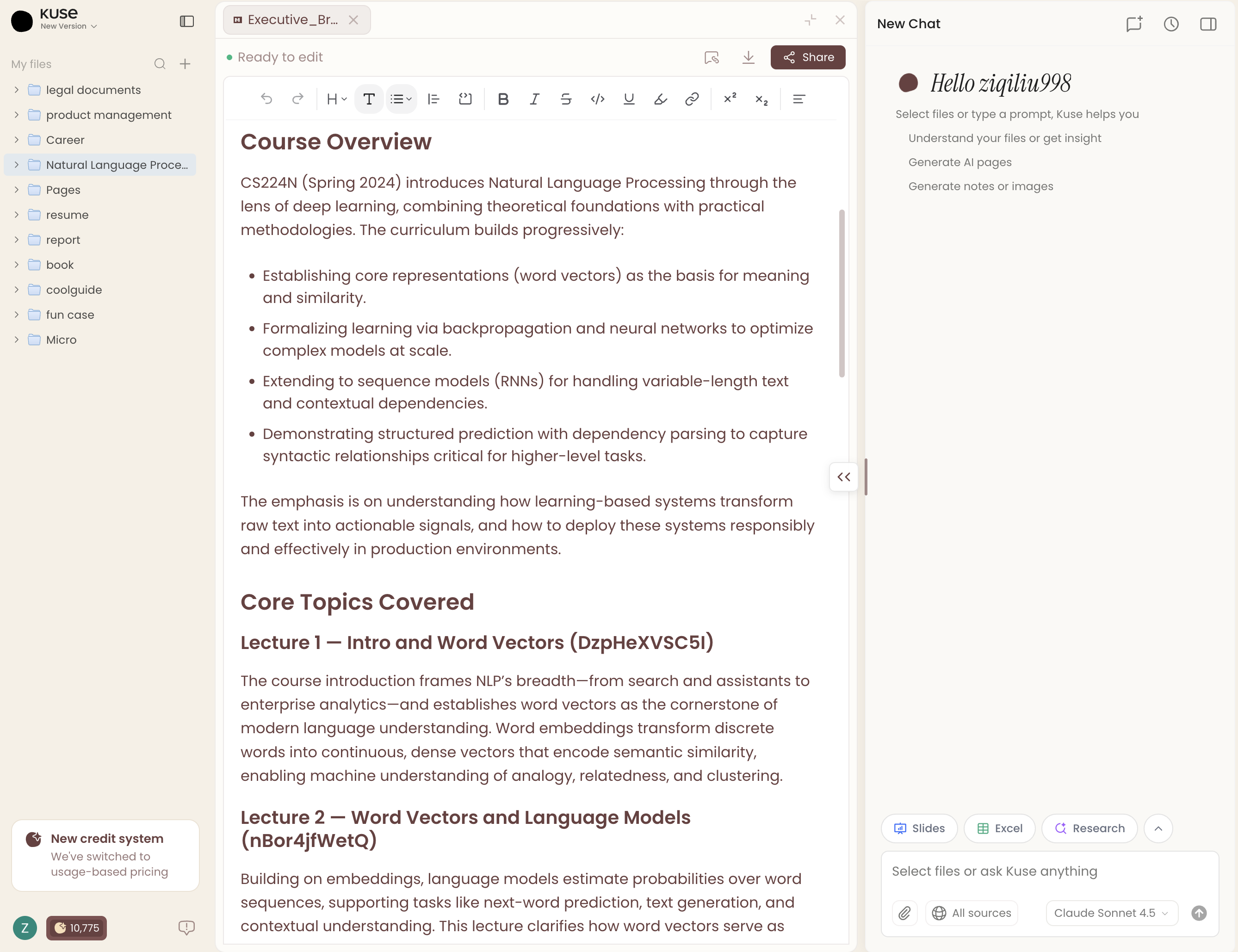
Task: Select the Slides generation option
Action: 919,828
